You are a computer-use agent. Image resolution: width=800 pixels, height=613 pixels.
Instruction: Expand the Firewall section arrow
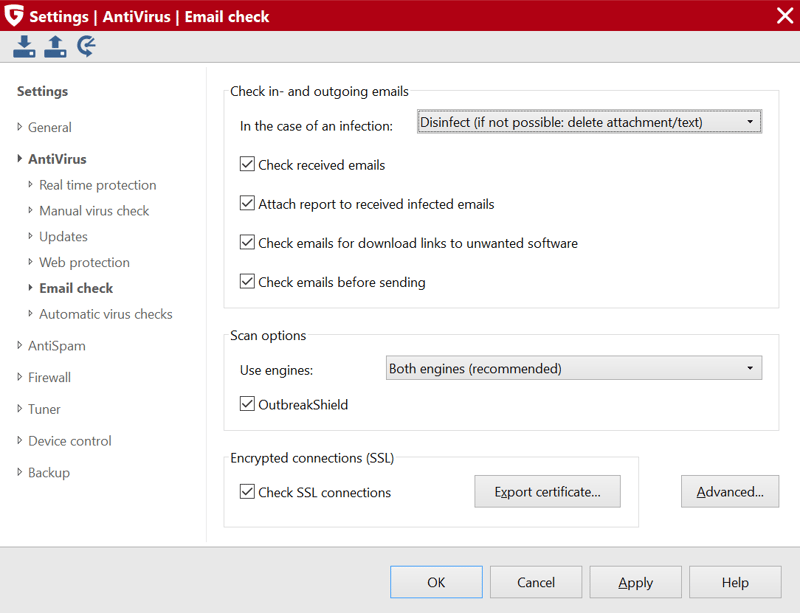pos(19,377)
